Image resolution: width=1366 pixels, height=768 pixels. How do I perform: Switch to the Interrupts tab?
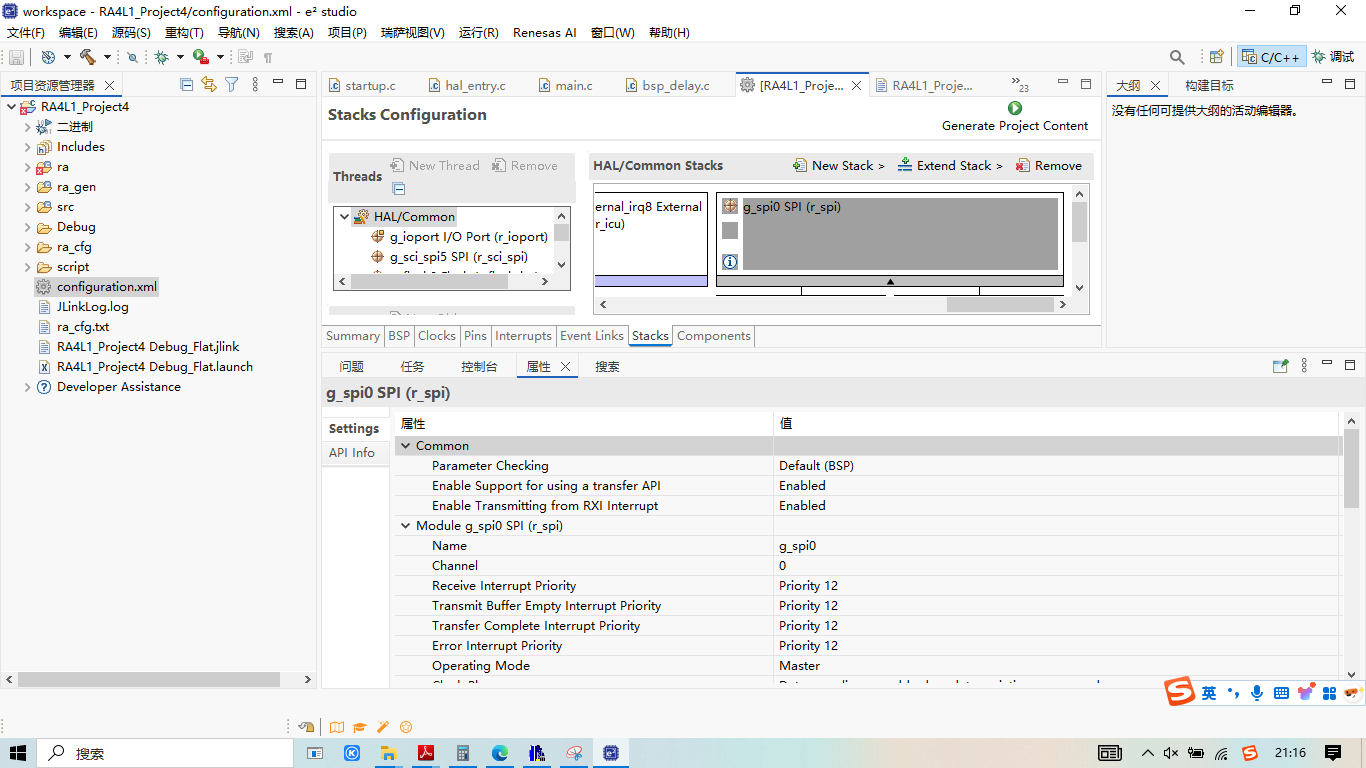coord(523,336)
